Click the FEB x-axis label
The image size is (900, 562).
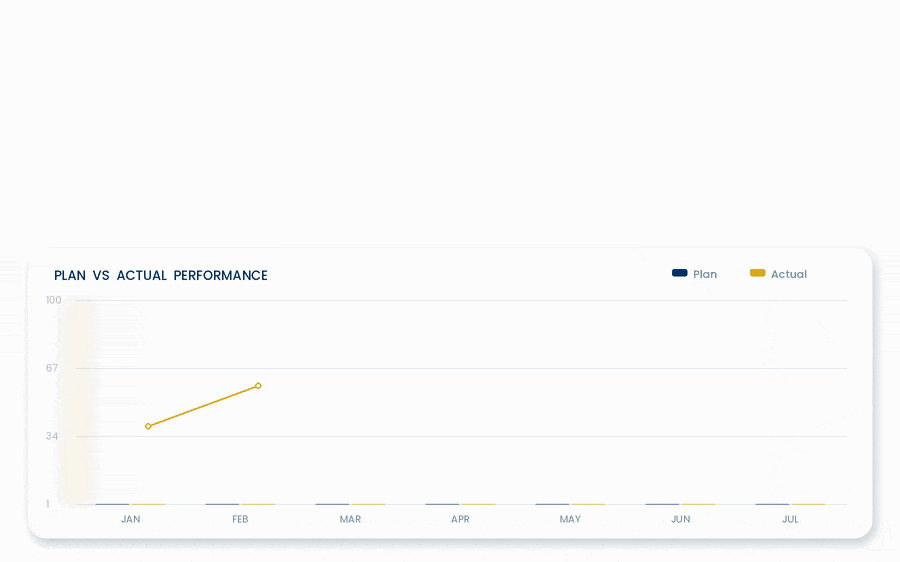(240, 519)
